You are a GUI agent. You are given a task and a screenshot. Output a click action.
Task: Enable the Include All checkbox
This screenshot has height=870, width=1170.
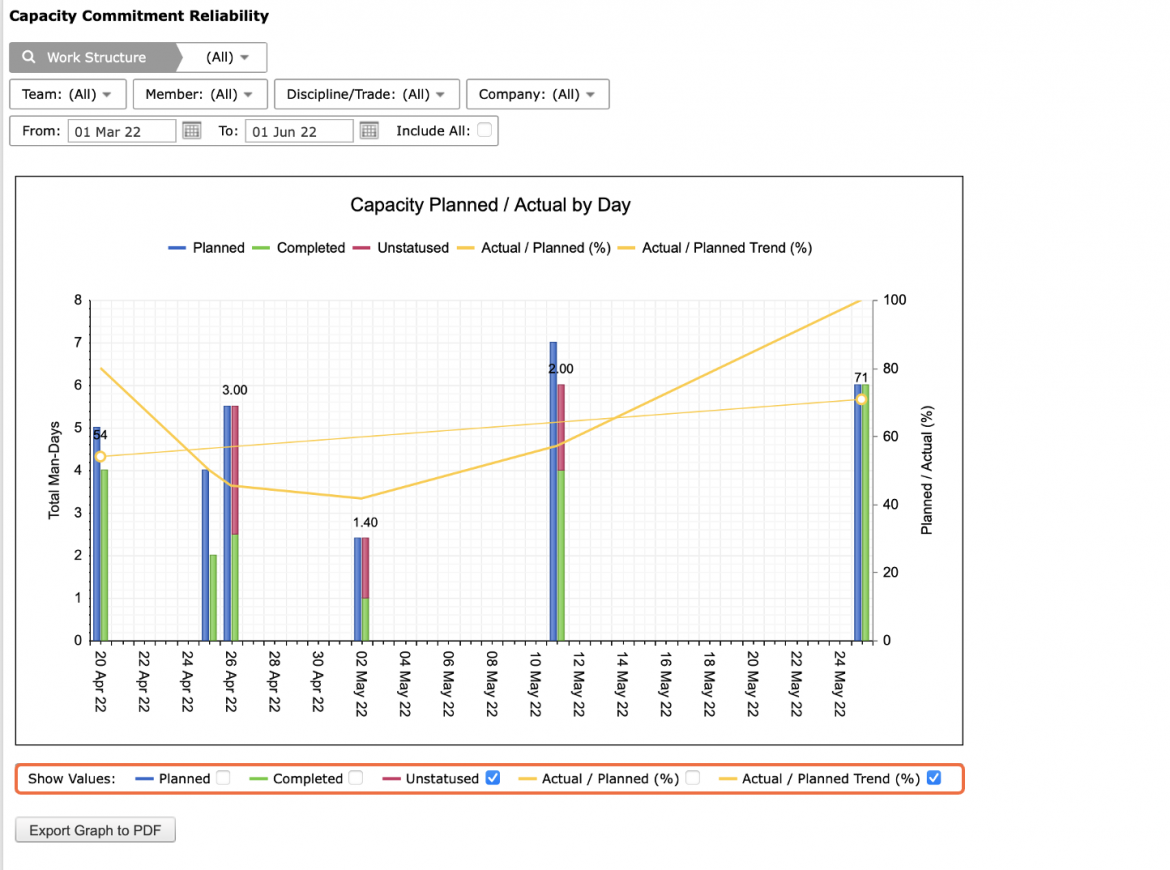[x=484, y=130]
